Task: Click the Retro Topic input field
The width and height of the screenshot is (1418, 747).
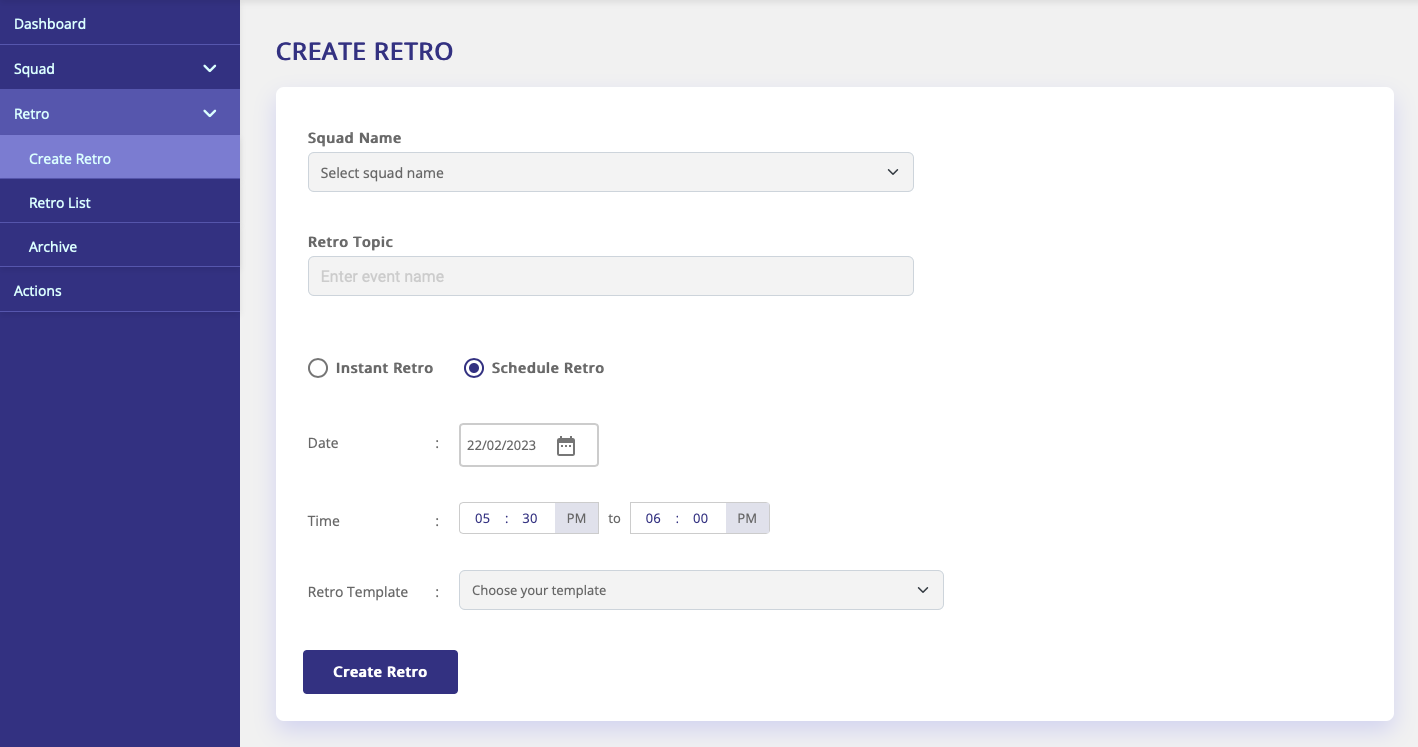Action: (x=610, y=276)
